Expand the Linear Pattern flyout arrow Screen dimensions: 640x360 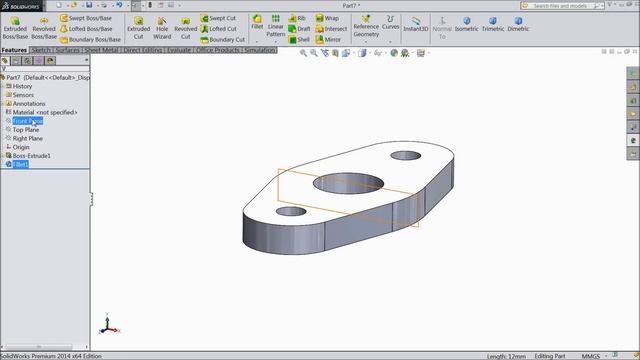pyautogui.click(x=276, y=42)
